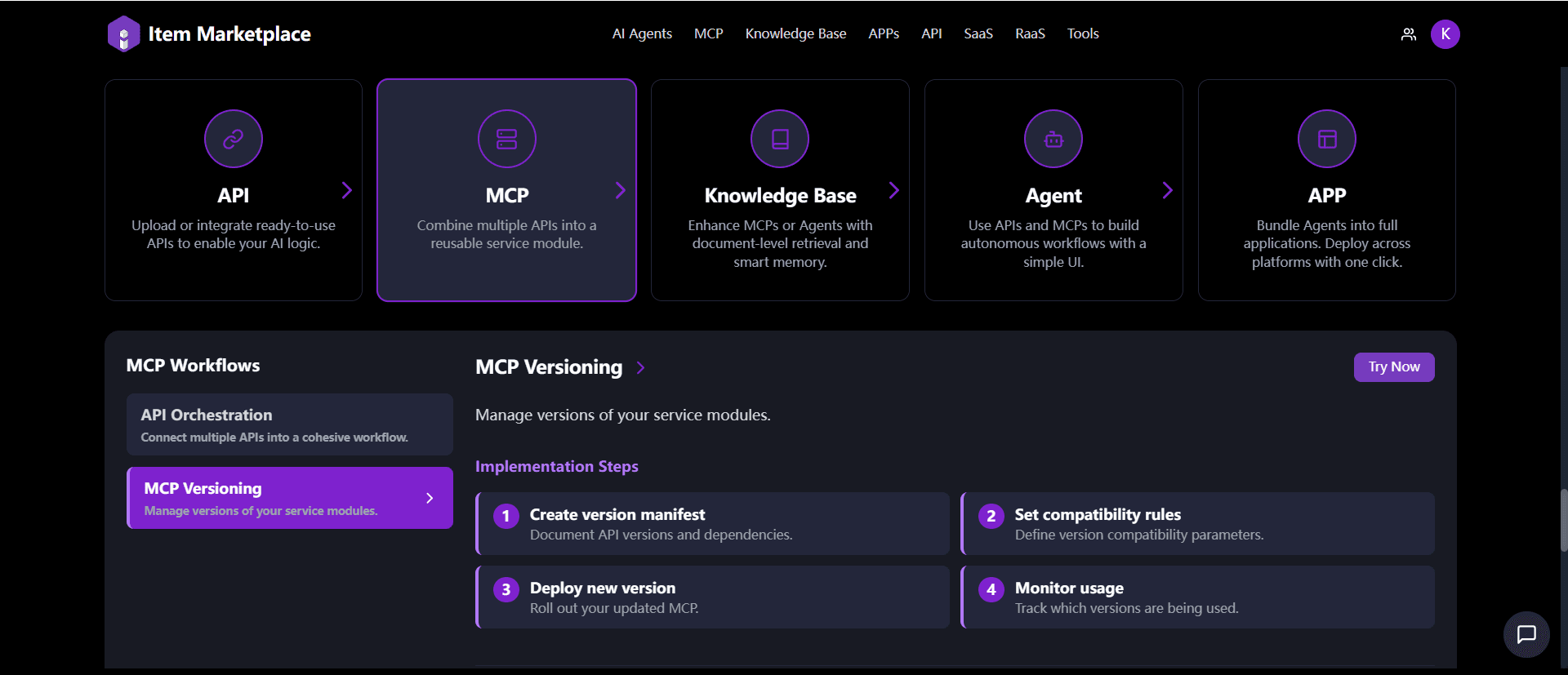Viewport: 1568px width, 675px height.
Task: Click the APP layout icon
Action: 1327,139
